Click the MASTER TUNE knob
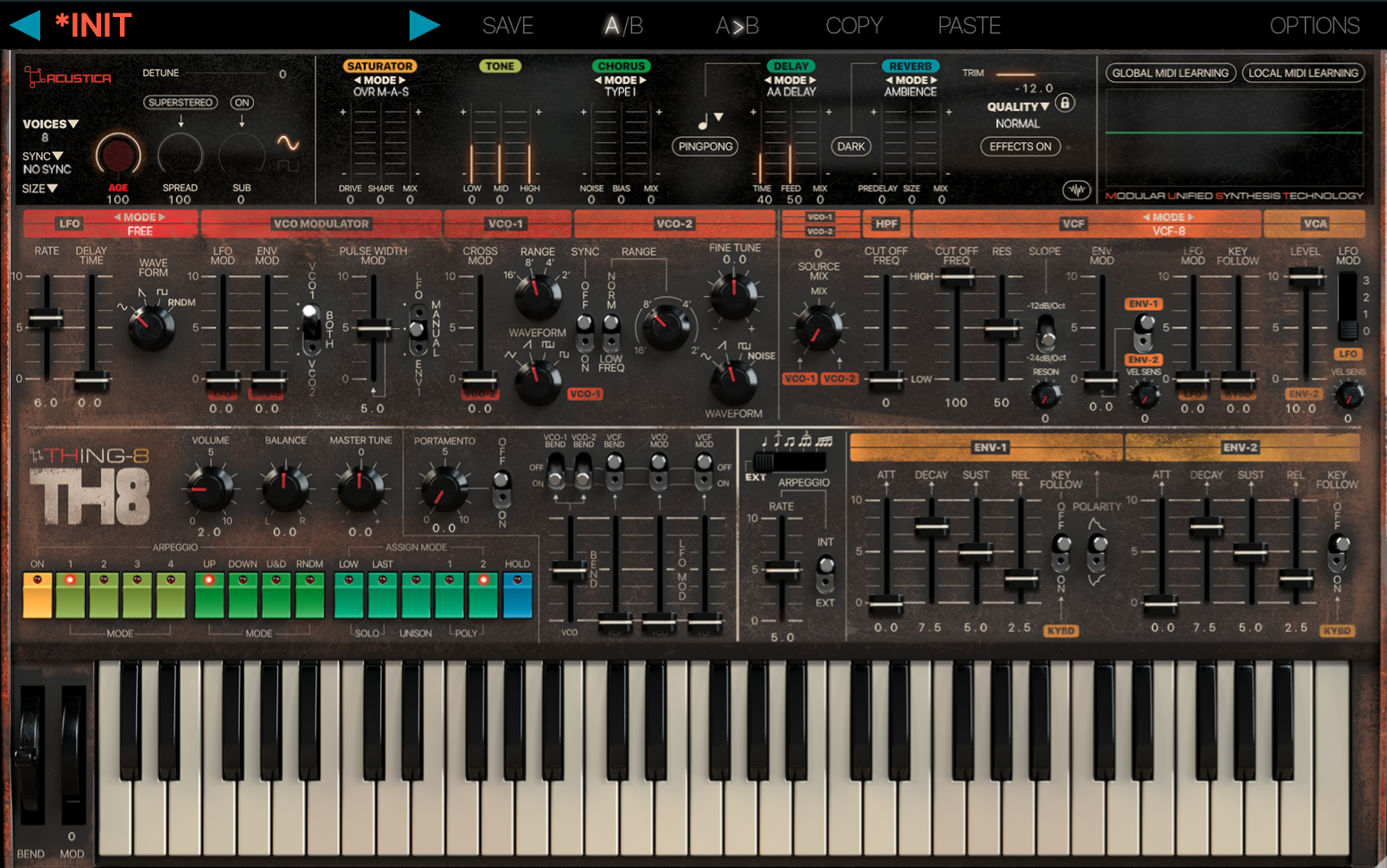Image resolution: width=1387 pixels, height=868 pixels. [360, 488]
